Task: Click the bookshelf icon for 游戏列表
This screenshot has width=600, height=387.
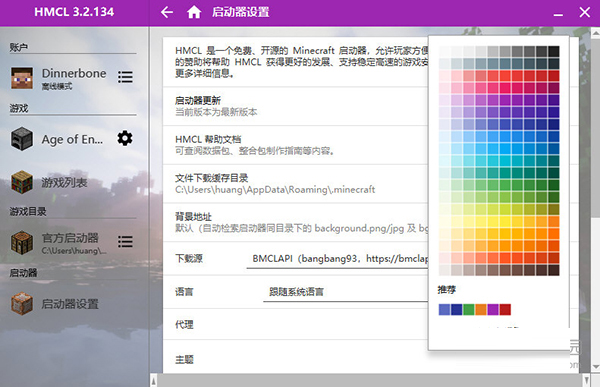Action: [x=22, y=182]
